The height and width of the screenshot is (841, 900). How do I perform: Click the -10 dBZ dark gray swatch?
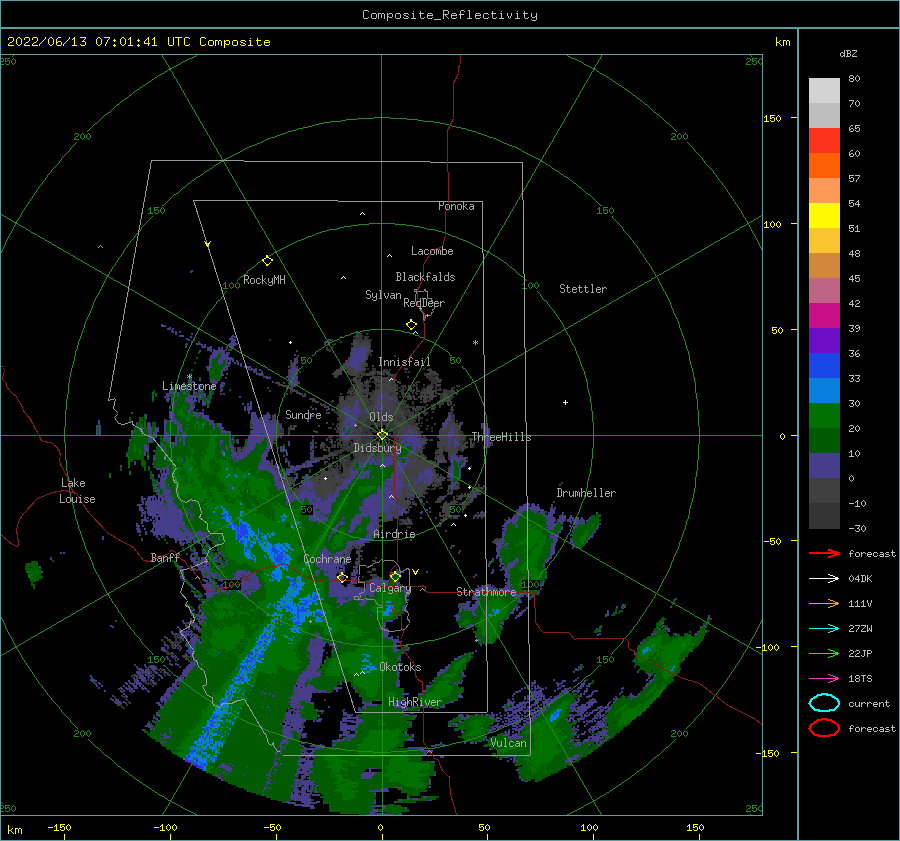click(x=824, y=515)
